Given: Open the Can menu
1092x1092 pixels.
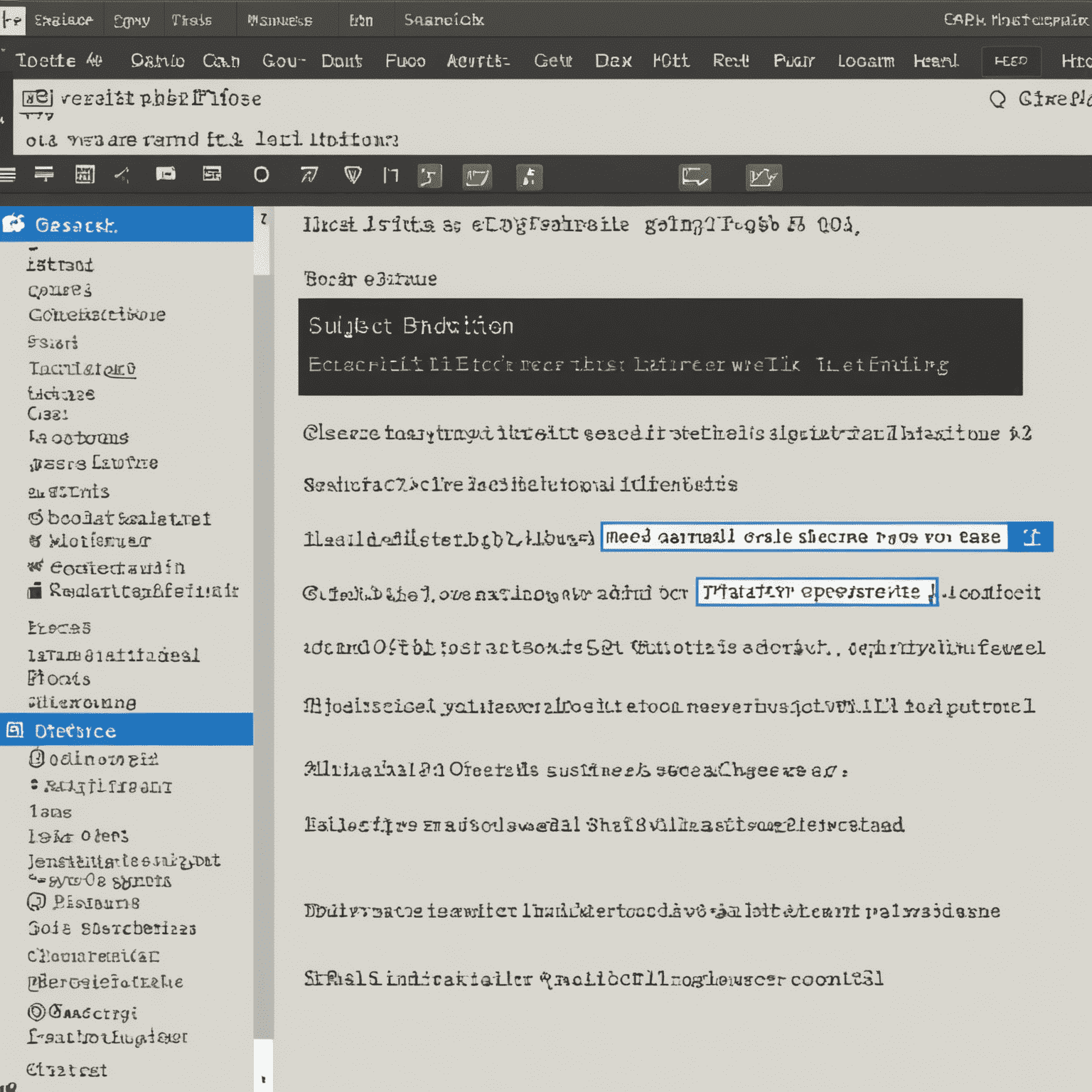Looking at the screenshot, I should (221, 61).
